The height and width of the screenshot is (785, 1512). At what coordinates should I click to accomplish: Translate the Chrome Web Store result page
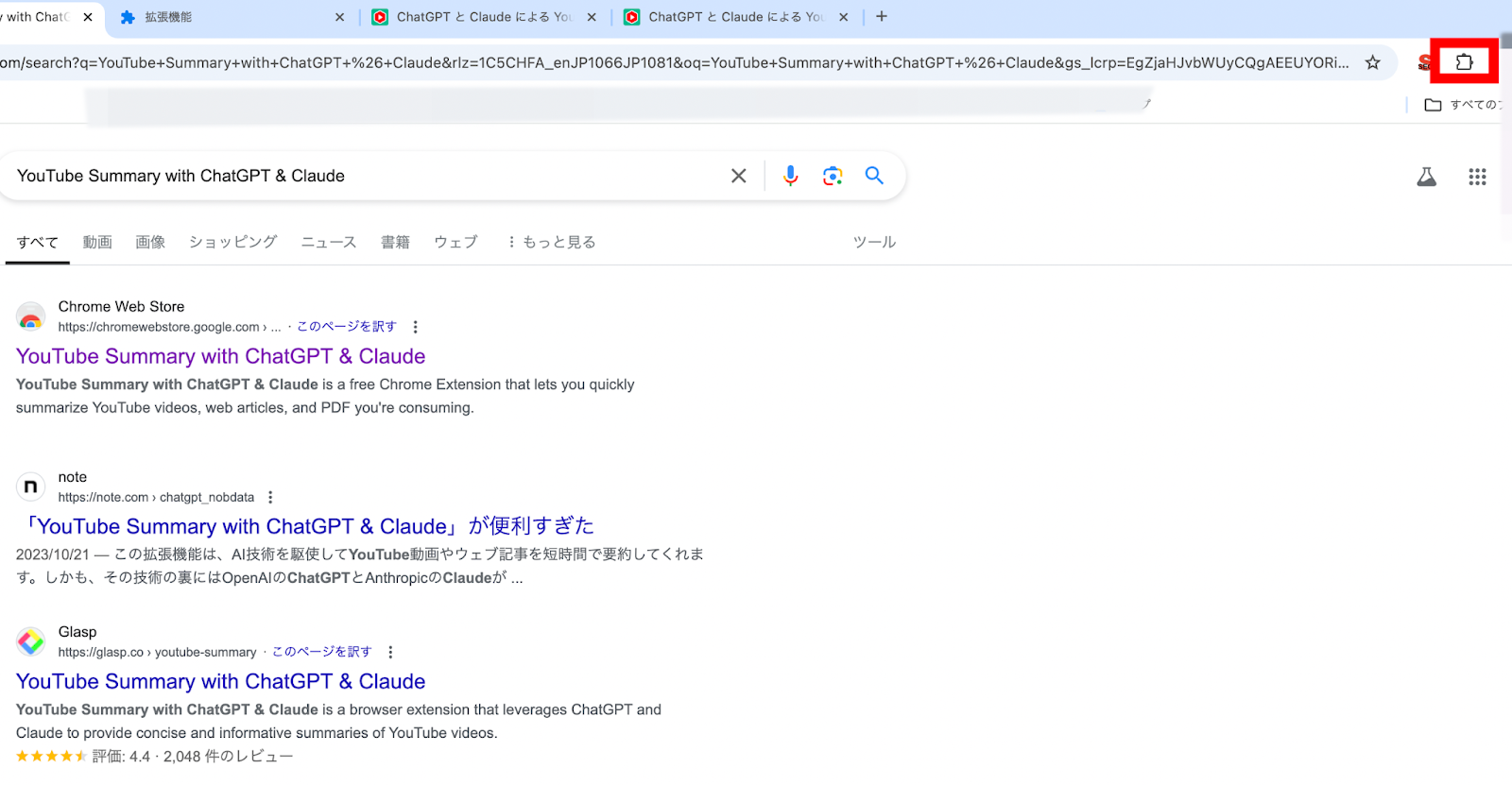346,327
